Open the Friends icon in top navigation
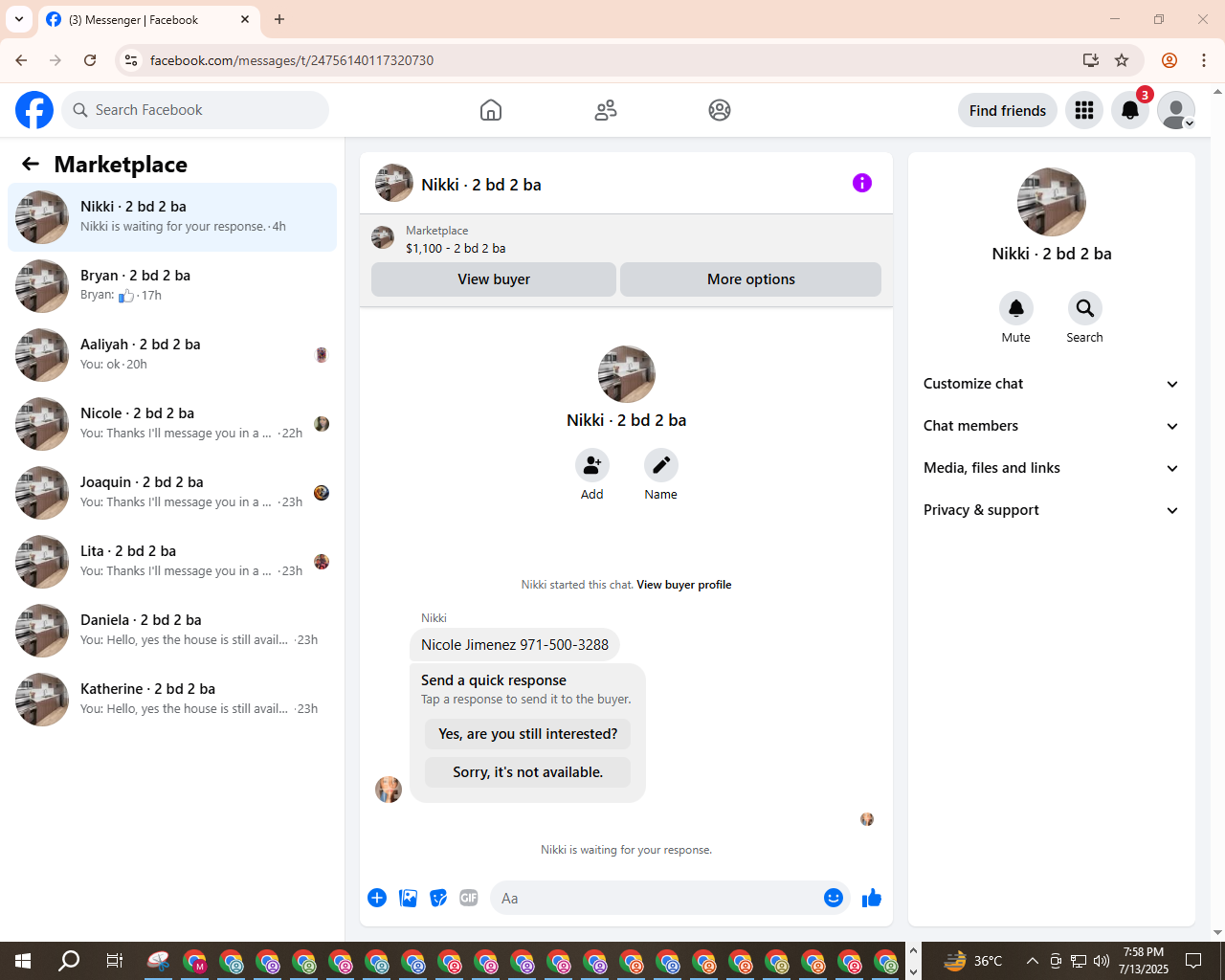Image resolution: width=1225 pixels, height=980 pixels. 606,110
